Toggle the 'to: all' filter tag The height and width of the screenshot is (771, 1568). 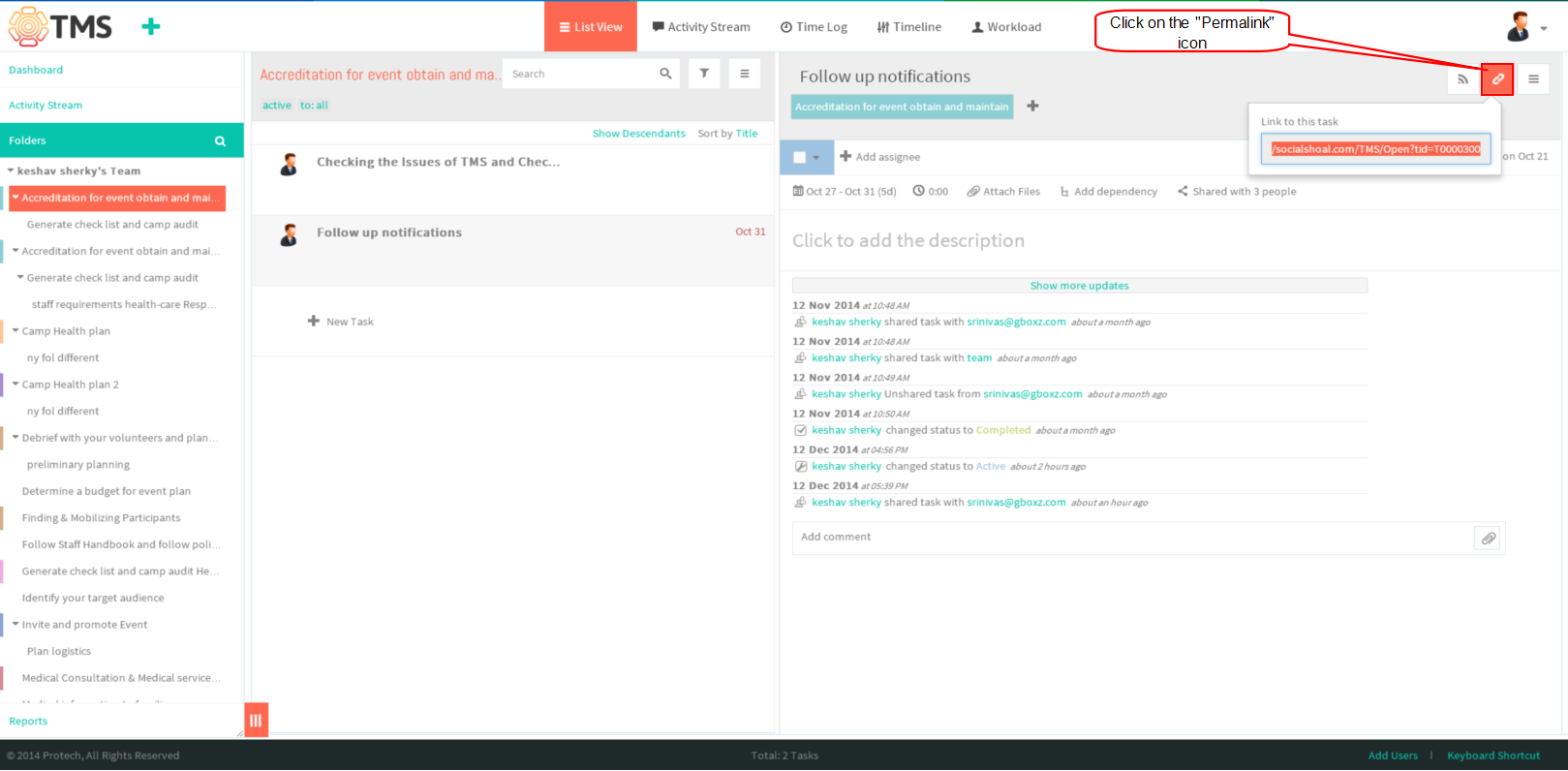coord(314,106)
